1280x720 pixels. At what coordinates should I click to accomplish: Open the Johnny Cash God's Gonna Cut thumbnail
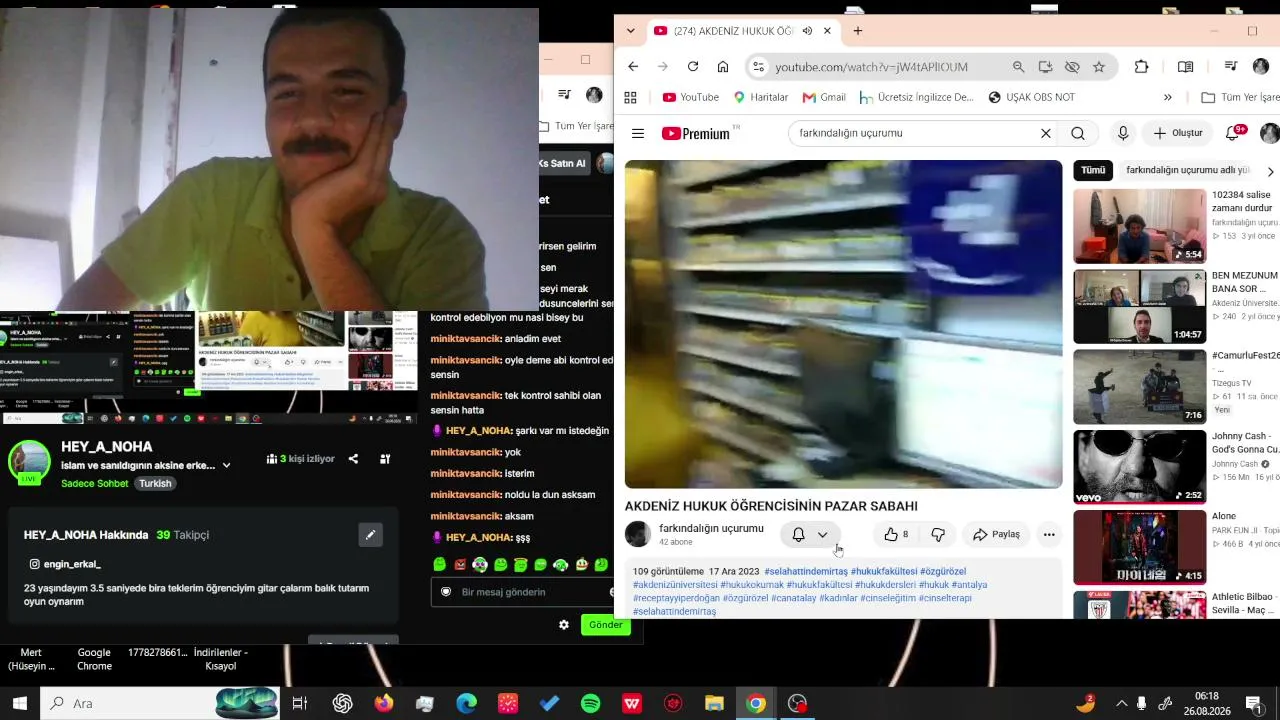point(1140,467)
